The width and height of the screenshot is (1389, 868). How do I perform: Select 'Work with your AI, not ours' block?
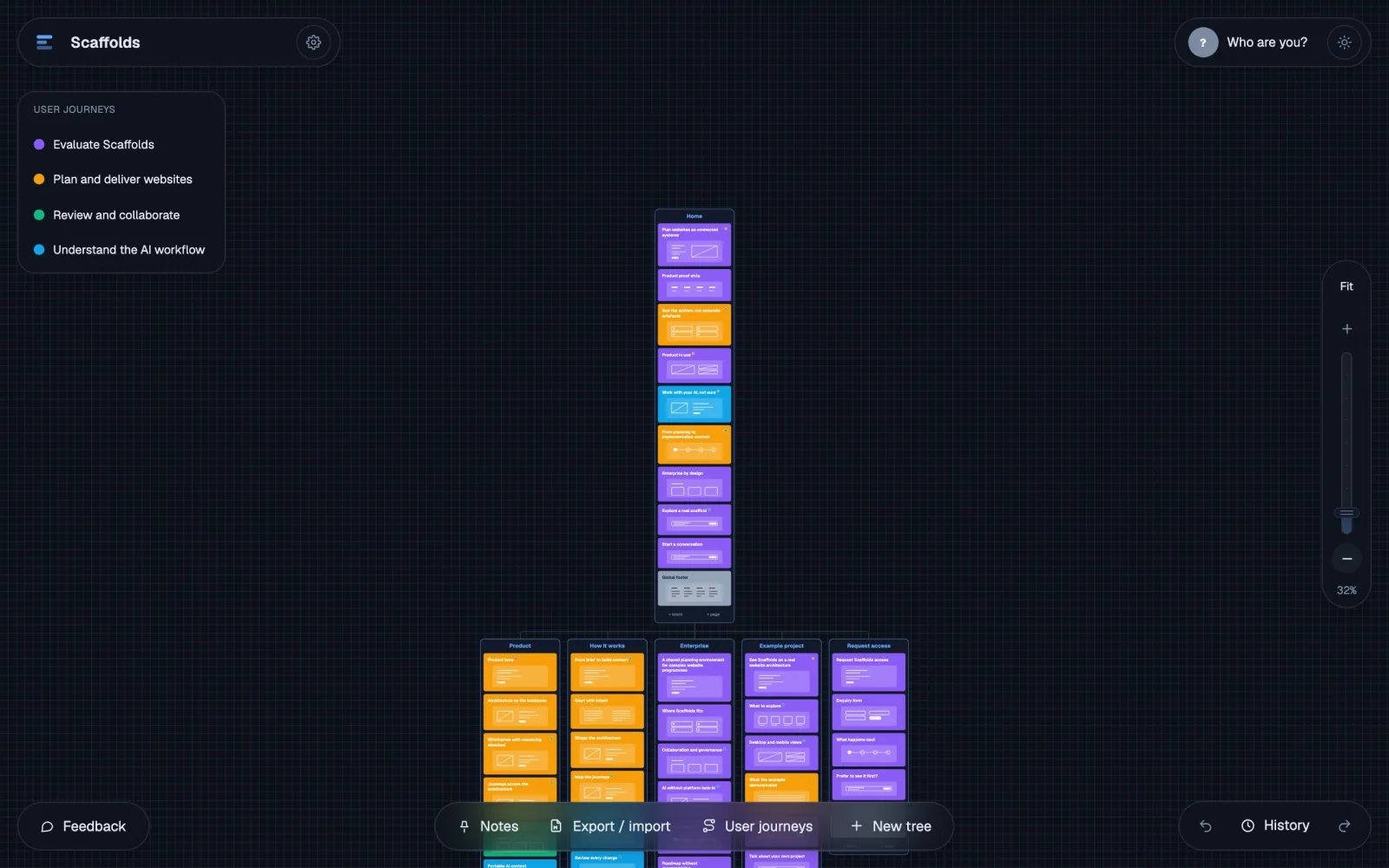[694, 404]
